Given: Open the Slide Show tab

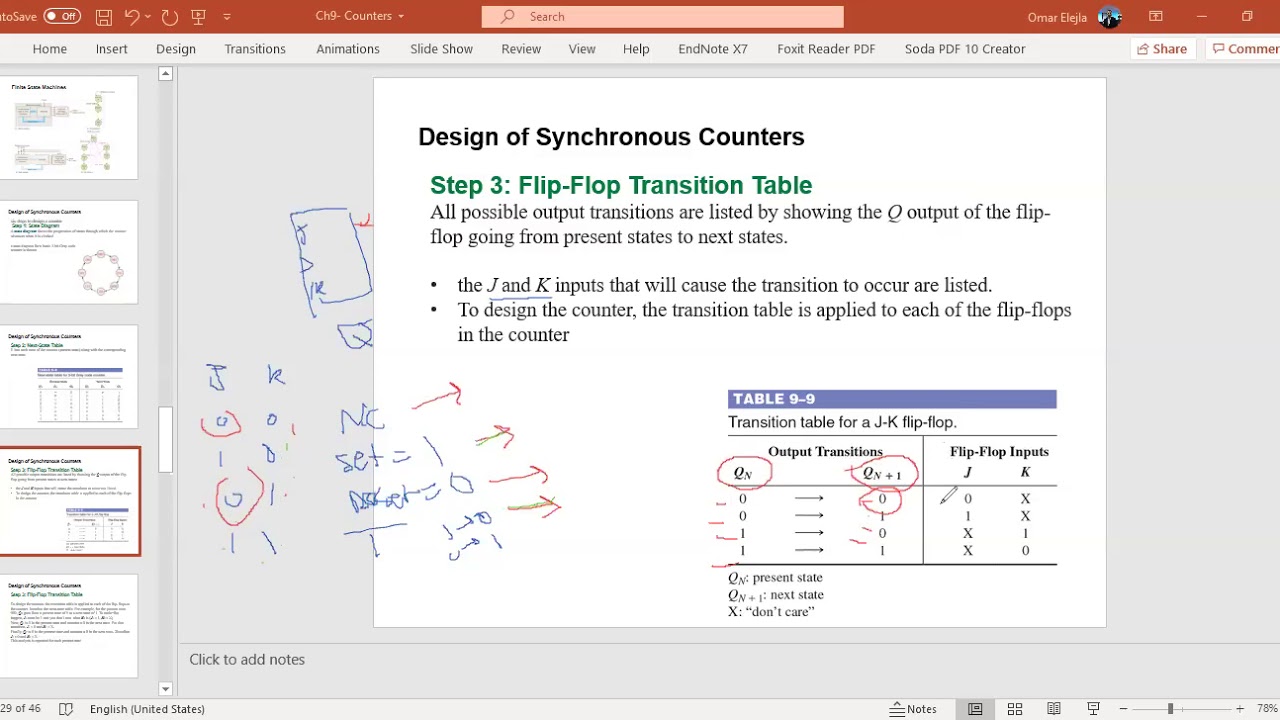Looking at the screenshot, I should pos(441,48).
